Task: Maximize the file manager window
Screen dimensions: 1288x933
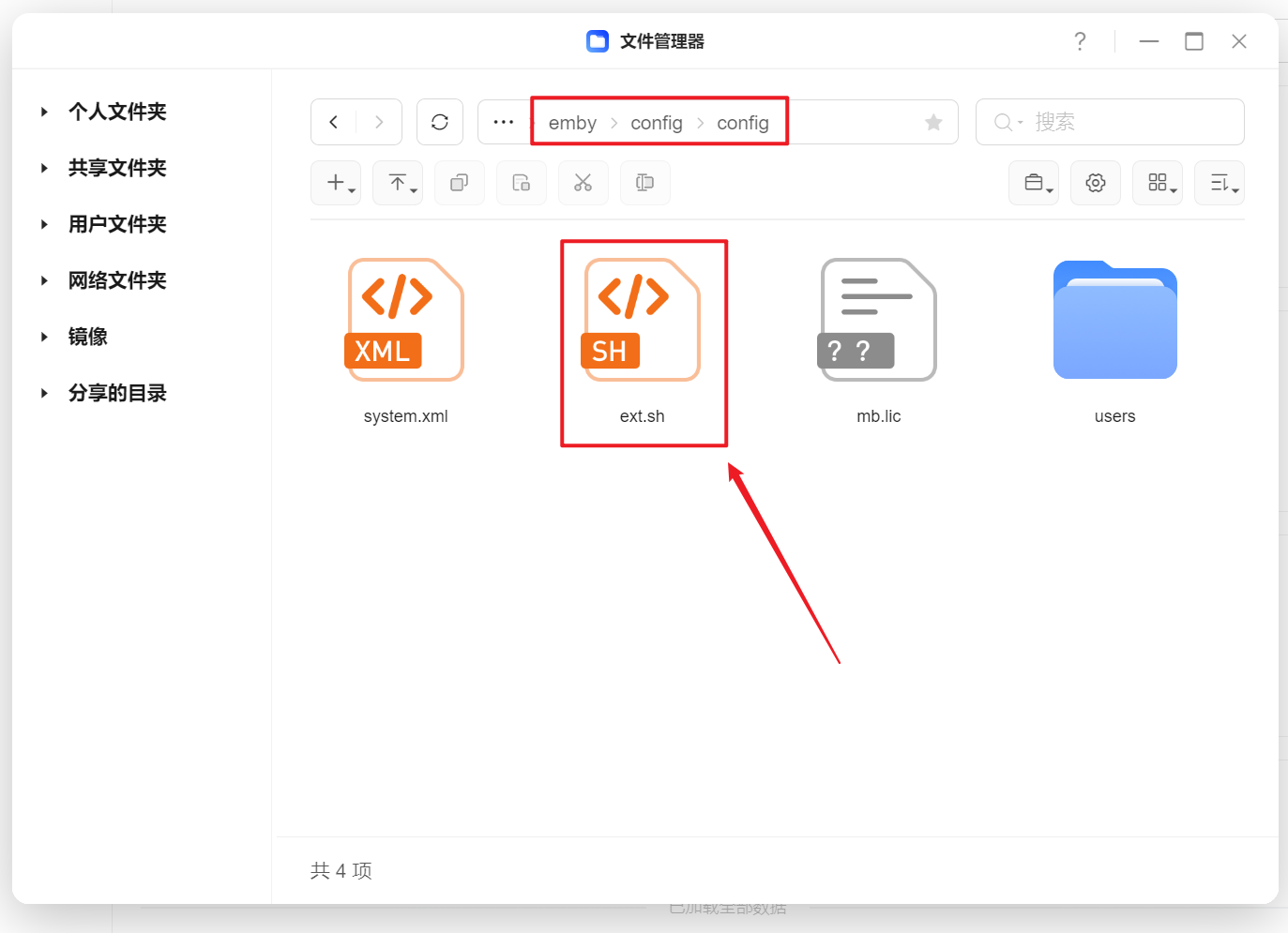Action: 1194,41
